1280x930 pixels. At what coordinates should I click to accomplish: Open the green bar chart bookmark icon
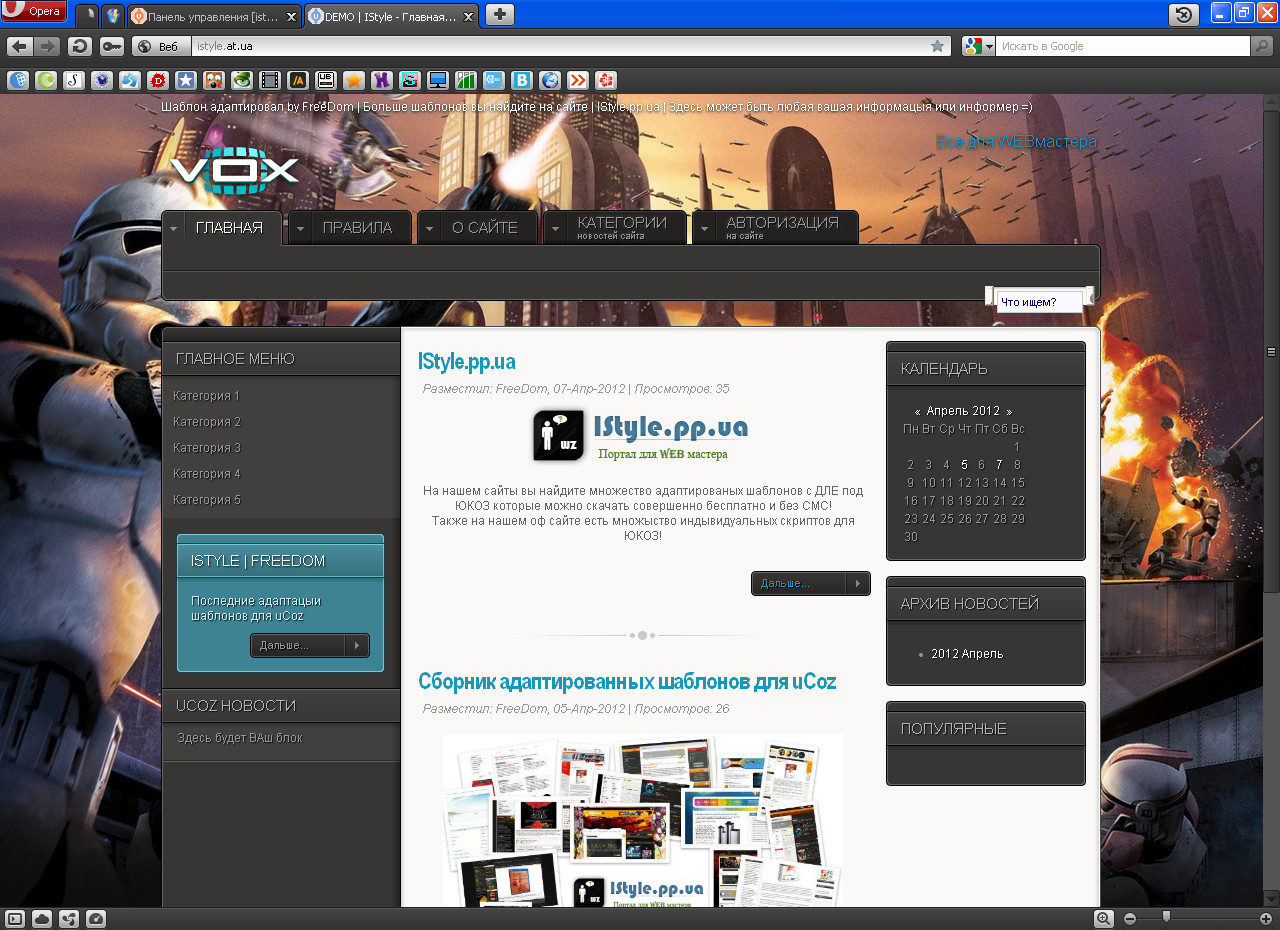click(x=466, y=81)
